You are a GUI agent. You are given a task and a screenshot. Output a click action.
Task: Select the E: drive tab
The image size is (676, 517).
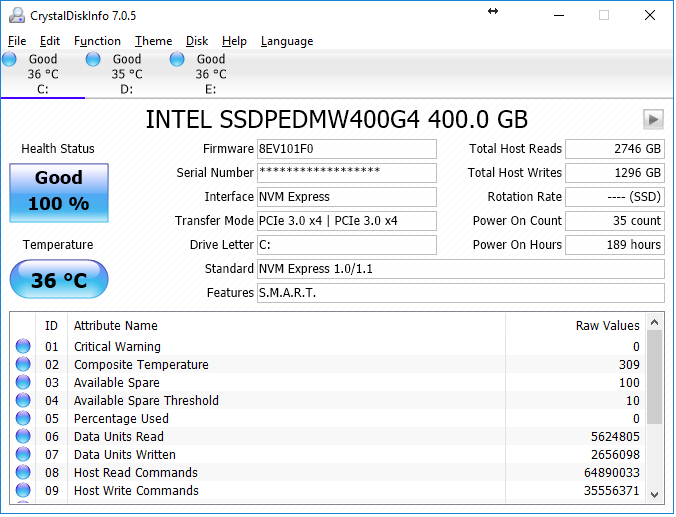tap(211, 74)
